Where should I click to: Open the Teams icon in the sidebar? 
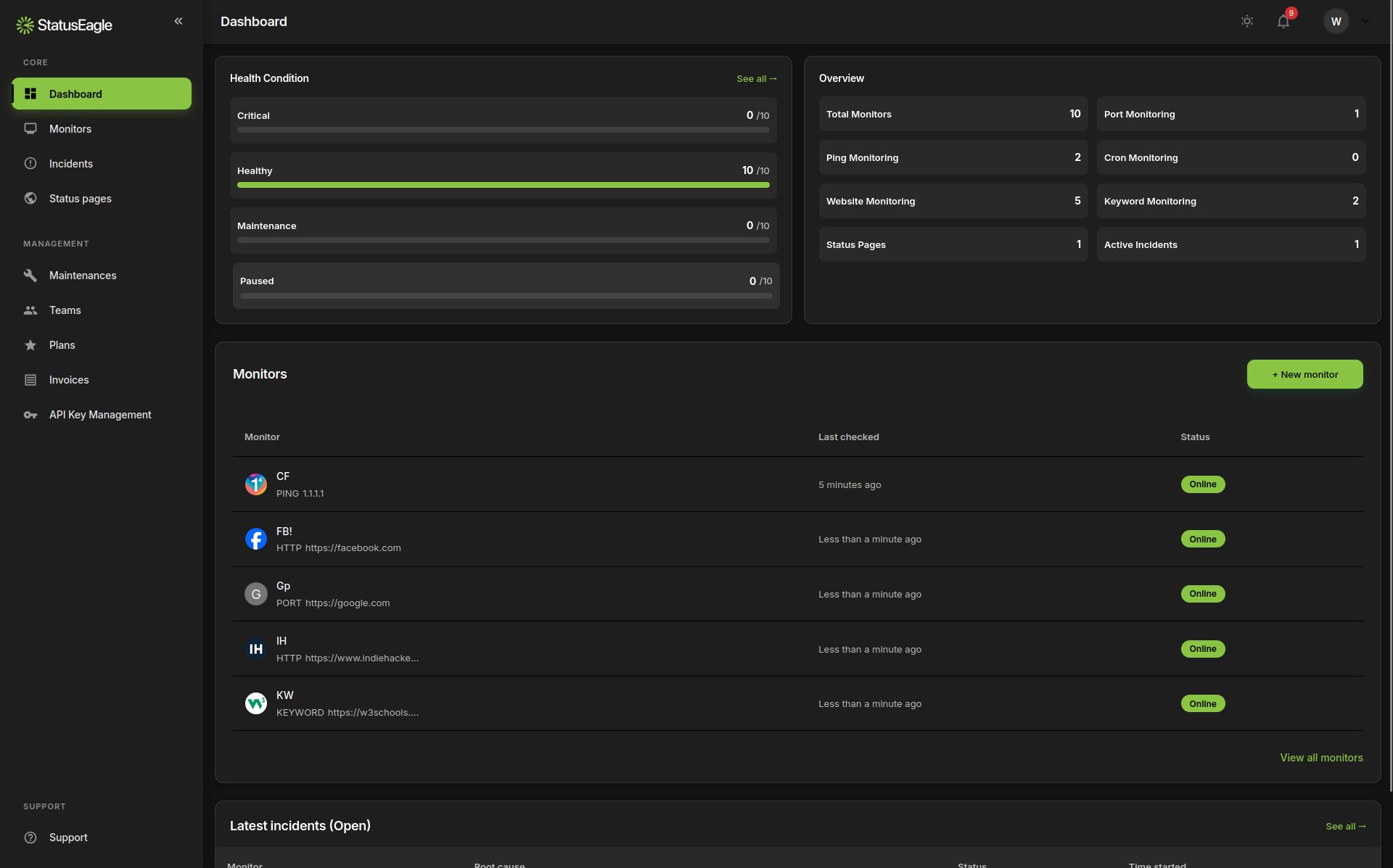(x=30, y=310)
